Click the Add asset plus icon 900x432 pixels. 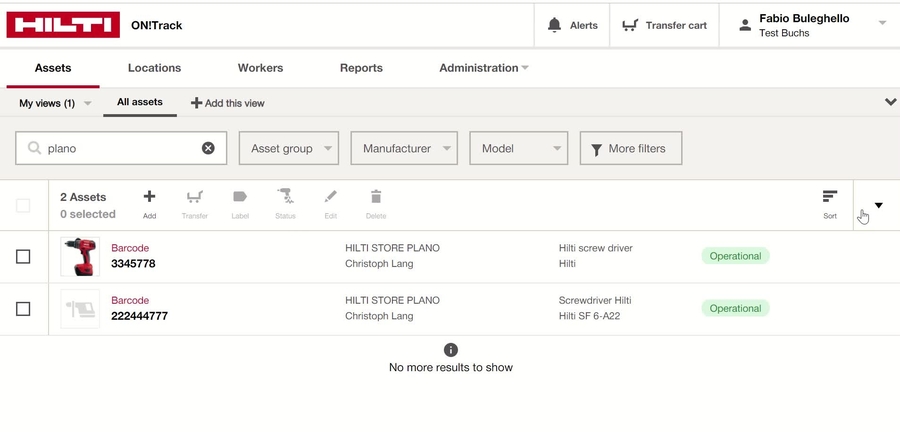point(149,197)
